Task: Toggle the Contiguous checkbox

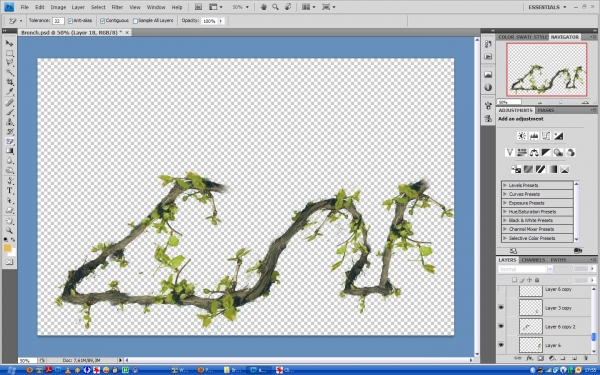Action: click(x=103, y=21)
